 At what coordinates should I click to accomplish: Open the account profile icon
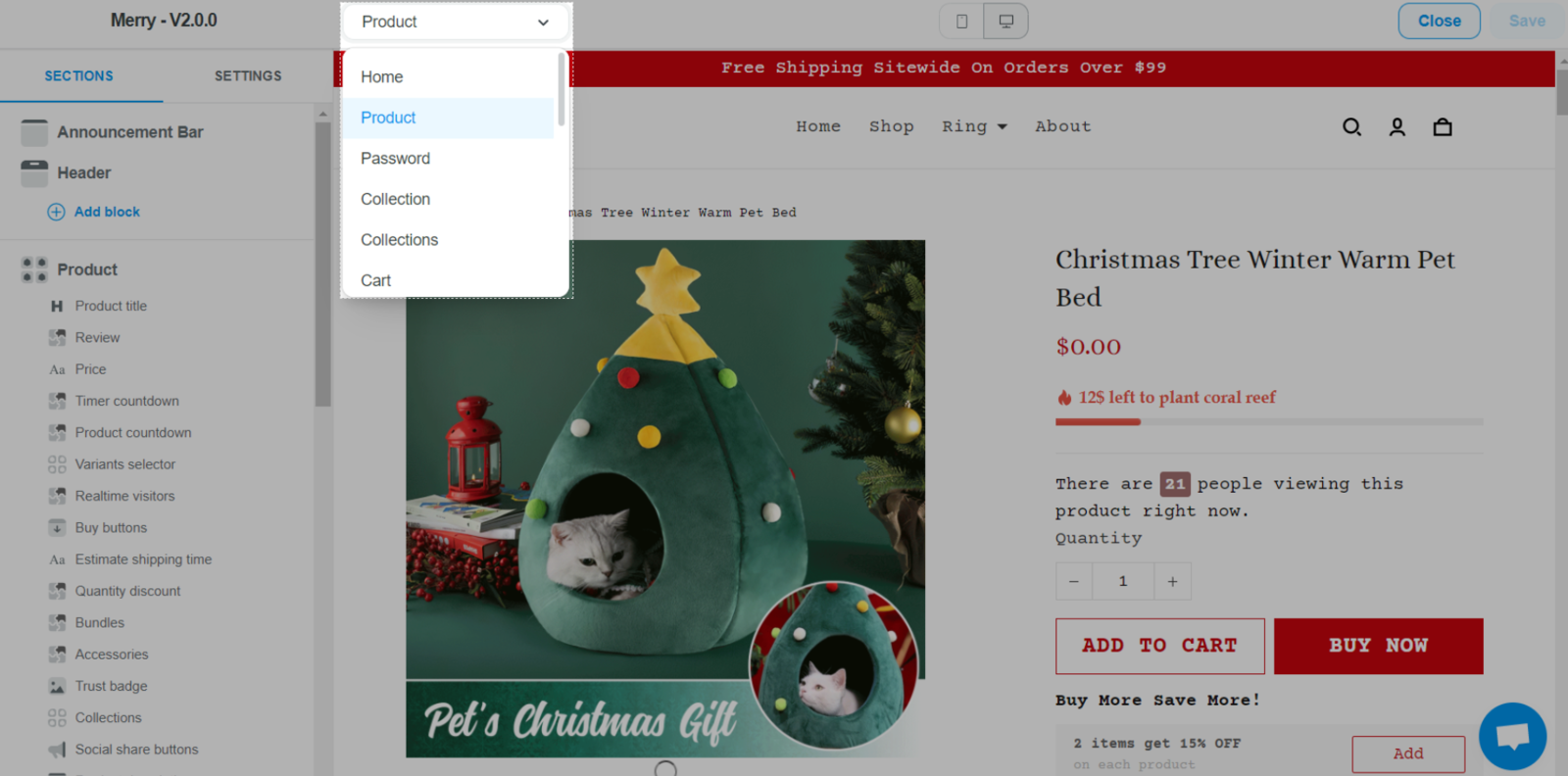tap(1396, 126)
